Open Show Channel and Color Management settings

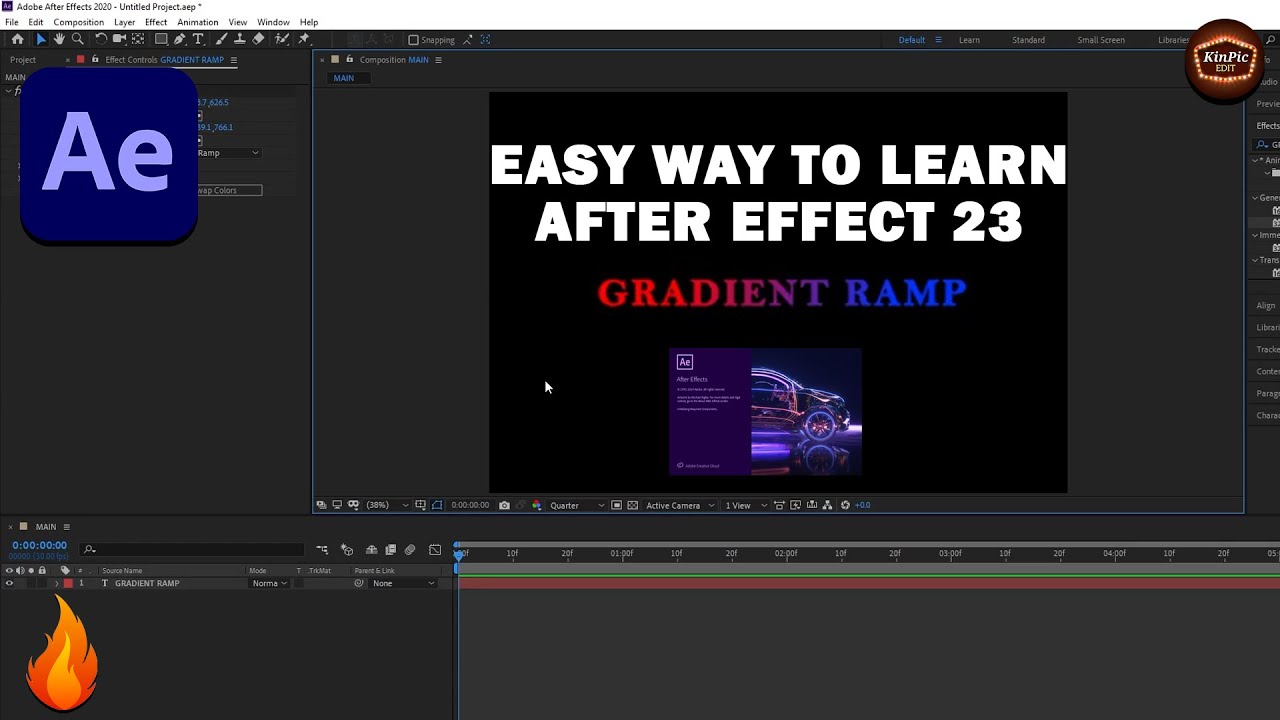click(536, 505)
